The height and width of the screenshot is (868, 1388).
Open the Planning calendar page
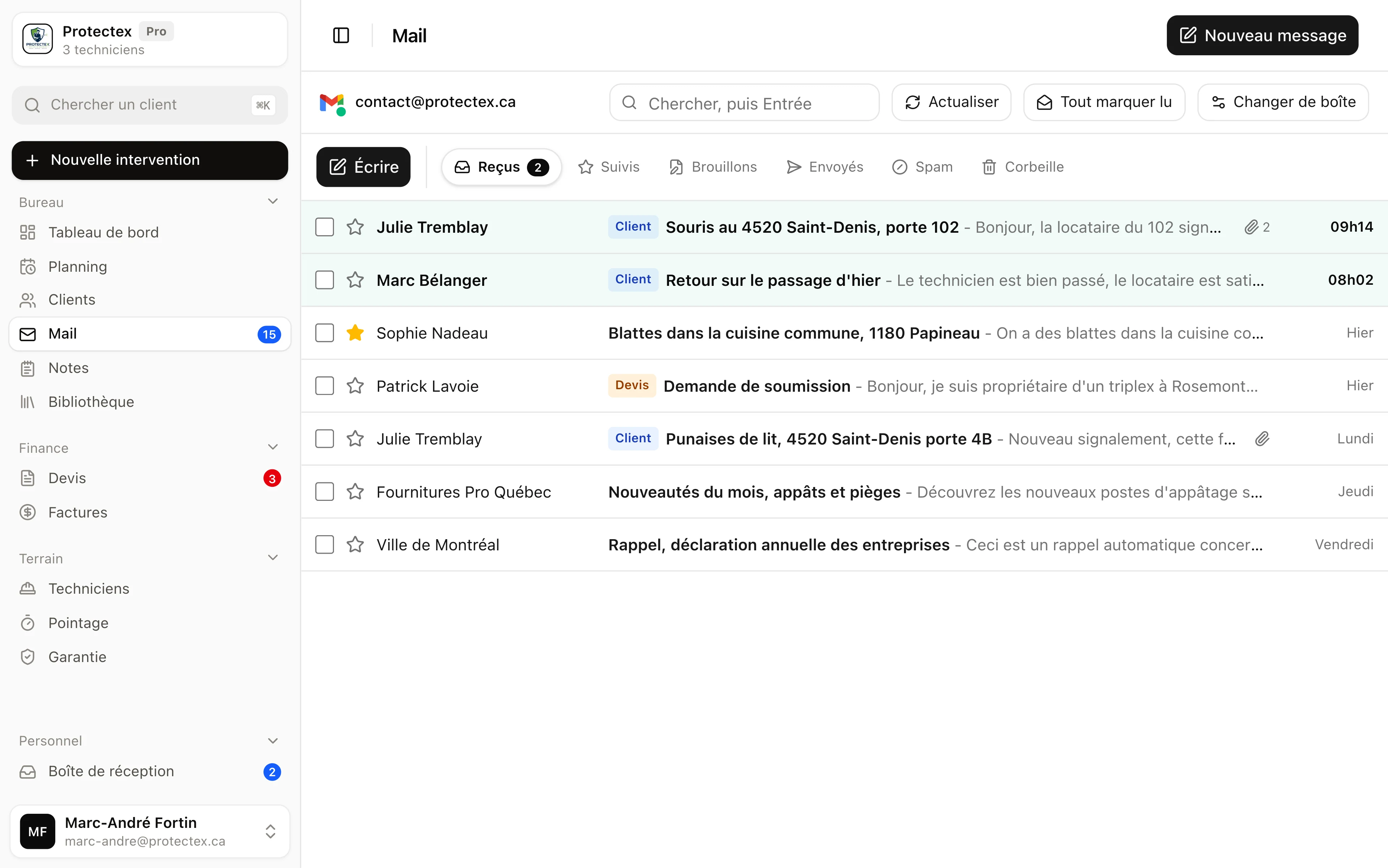[150, 266]
